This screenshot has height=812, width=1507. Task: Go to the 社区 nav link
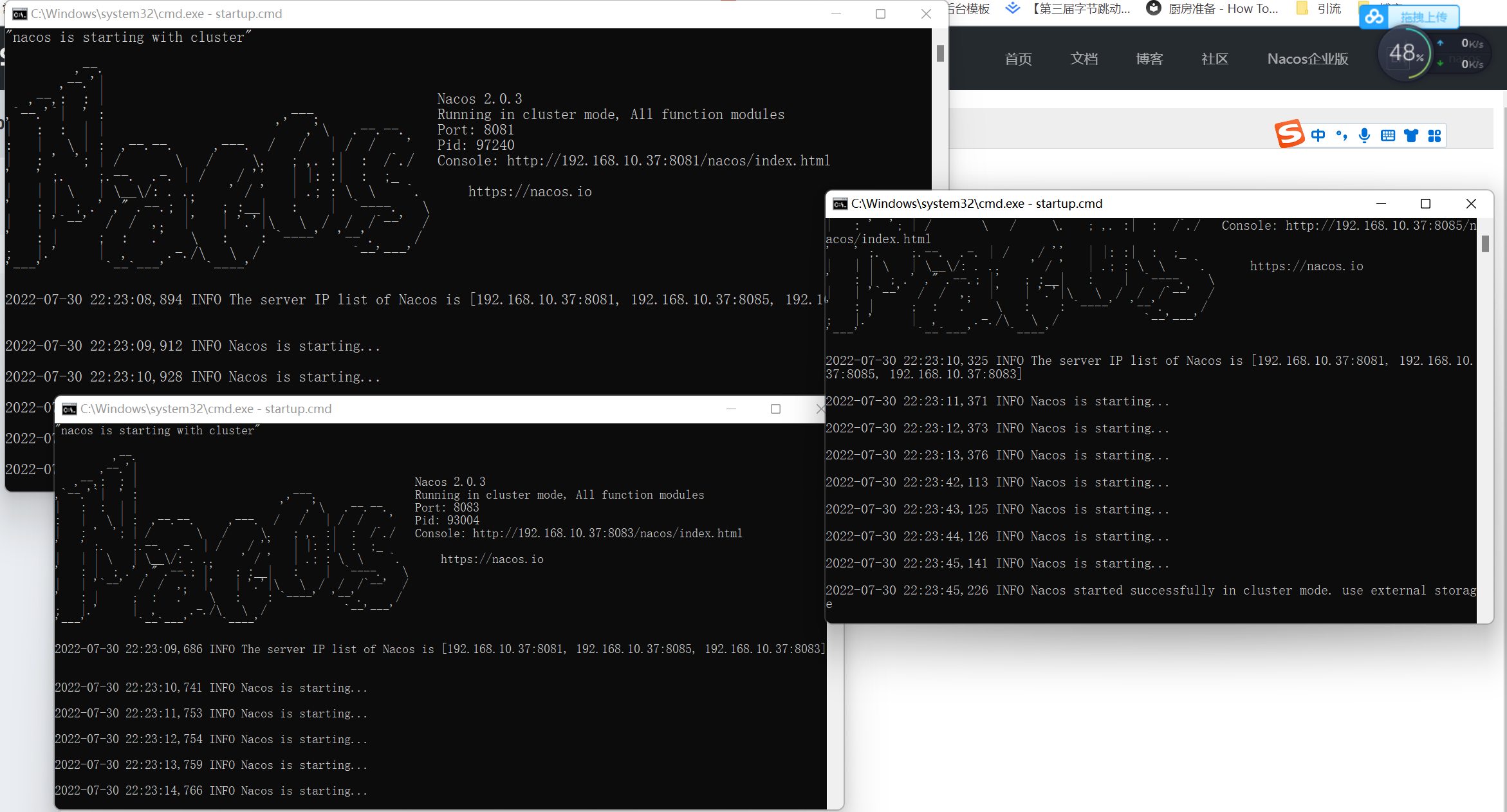(1215, 59)
